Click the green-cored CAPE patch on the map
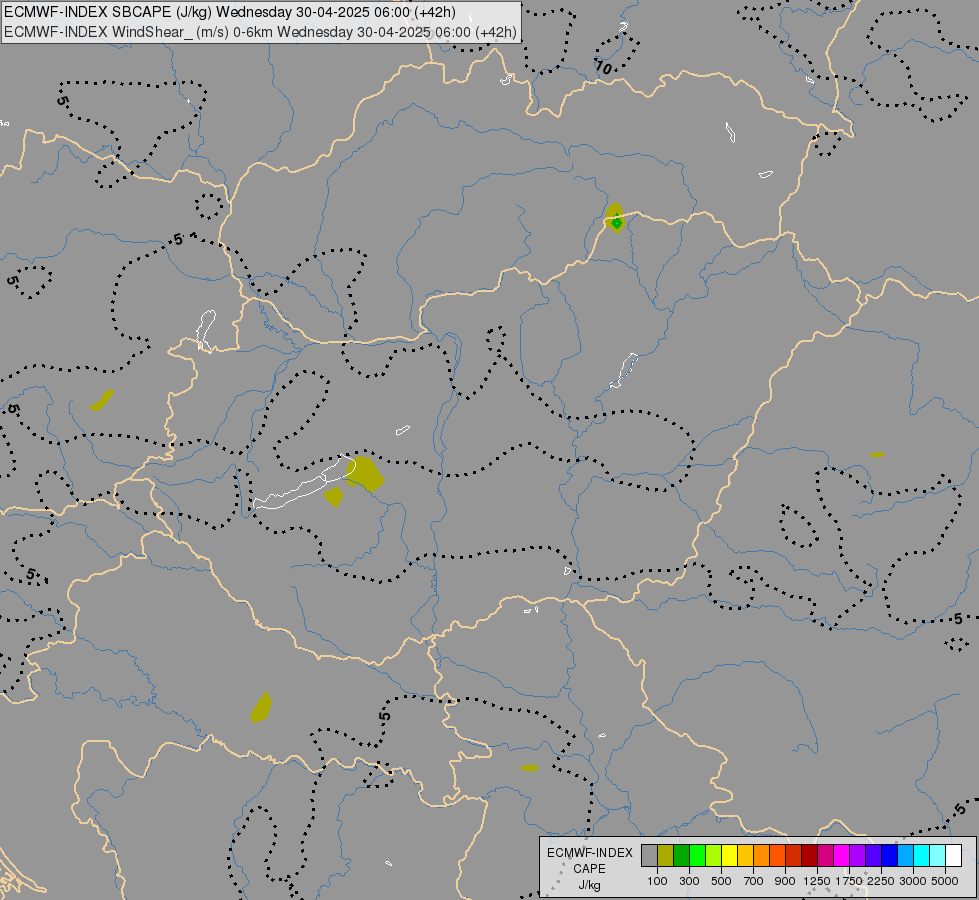This screenshot has height=900, width=979. coord(616,219)
